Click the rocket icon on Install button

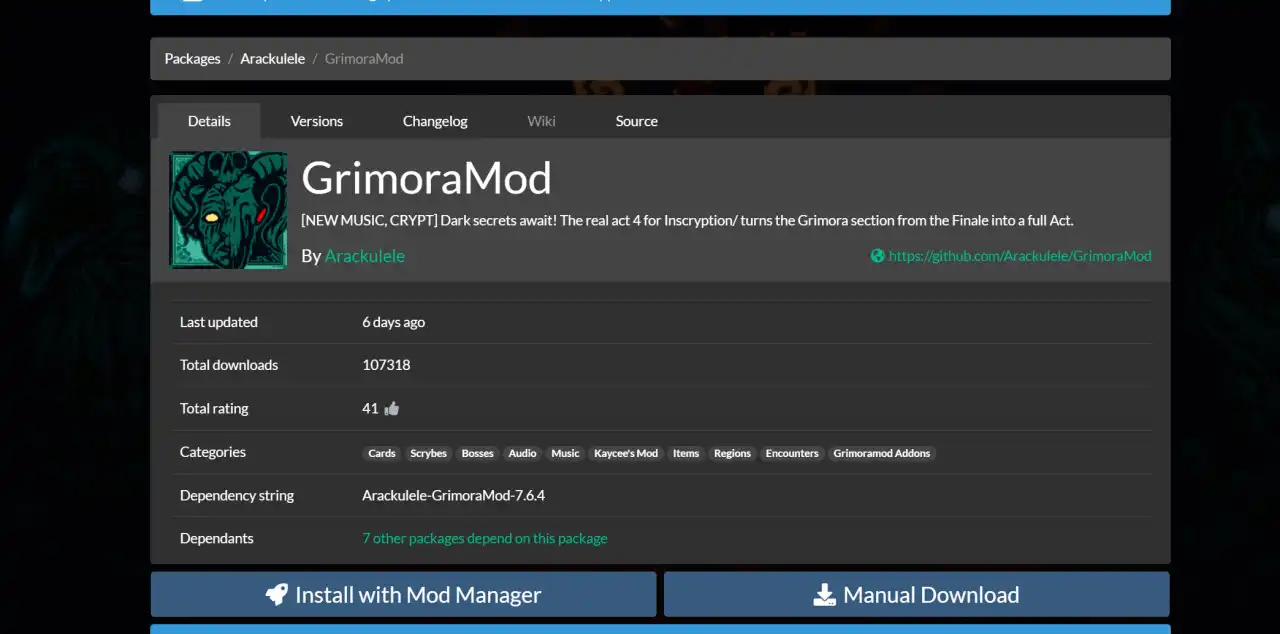[277, 595]
